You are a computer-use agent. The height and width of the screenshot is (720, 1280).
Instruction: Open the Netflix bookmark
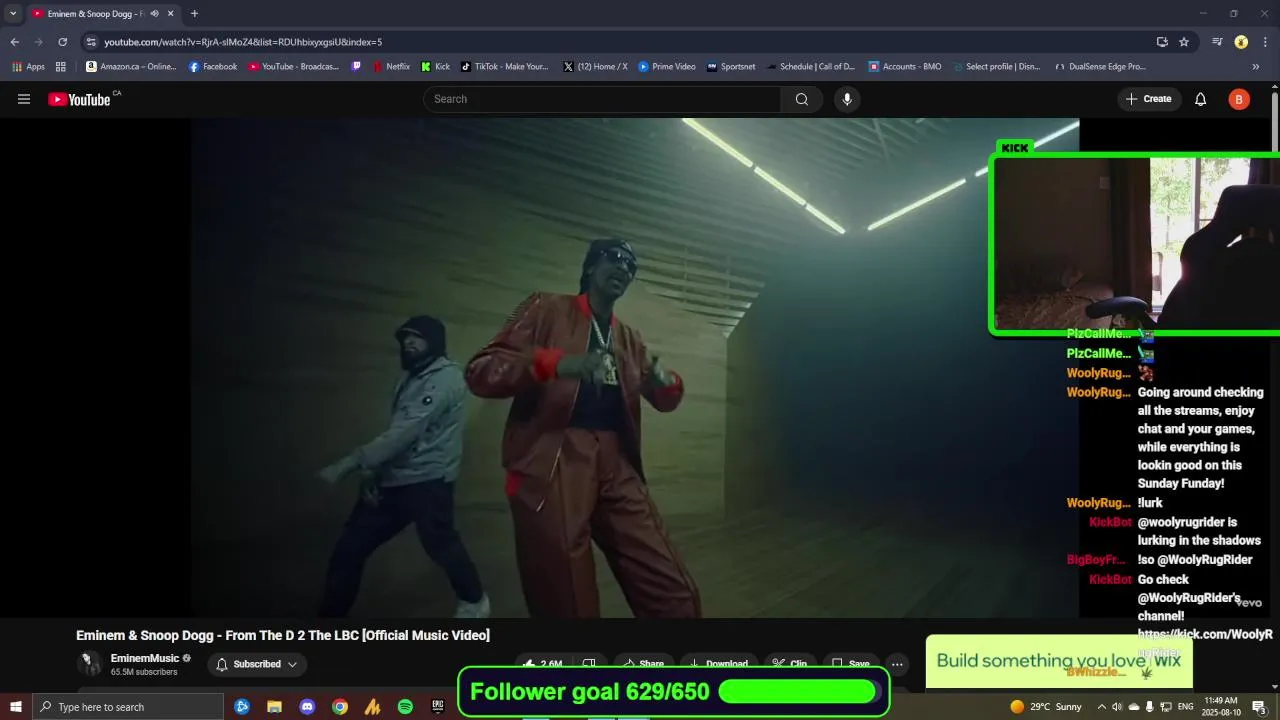(x=391, y=67)
